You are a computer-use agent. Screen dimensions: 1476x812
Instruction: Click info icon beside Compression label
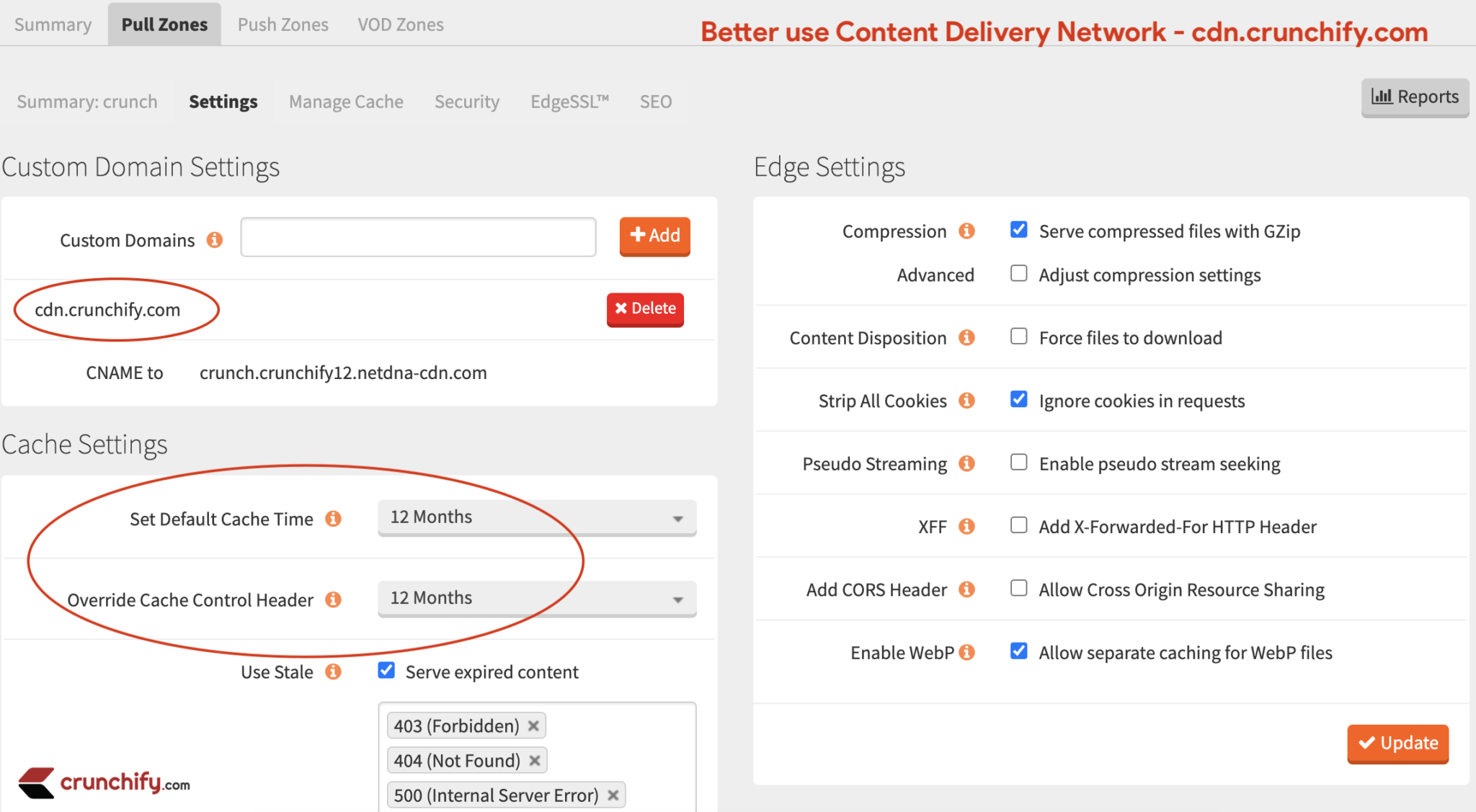(966, 231)
